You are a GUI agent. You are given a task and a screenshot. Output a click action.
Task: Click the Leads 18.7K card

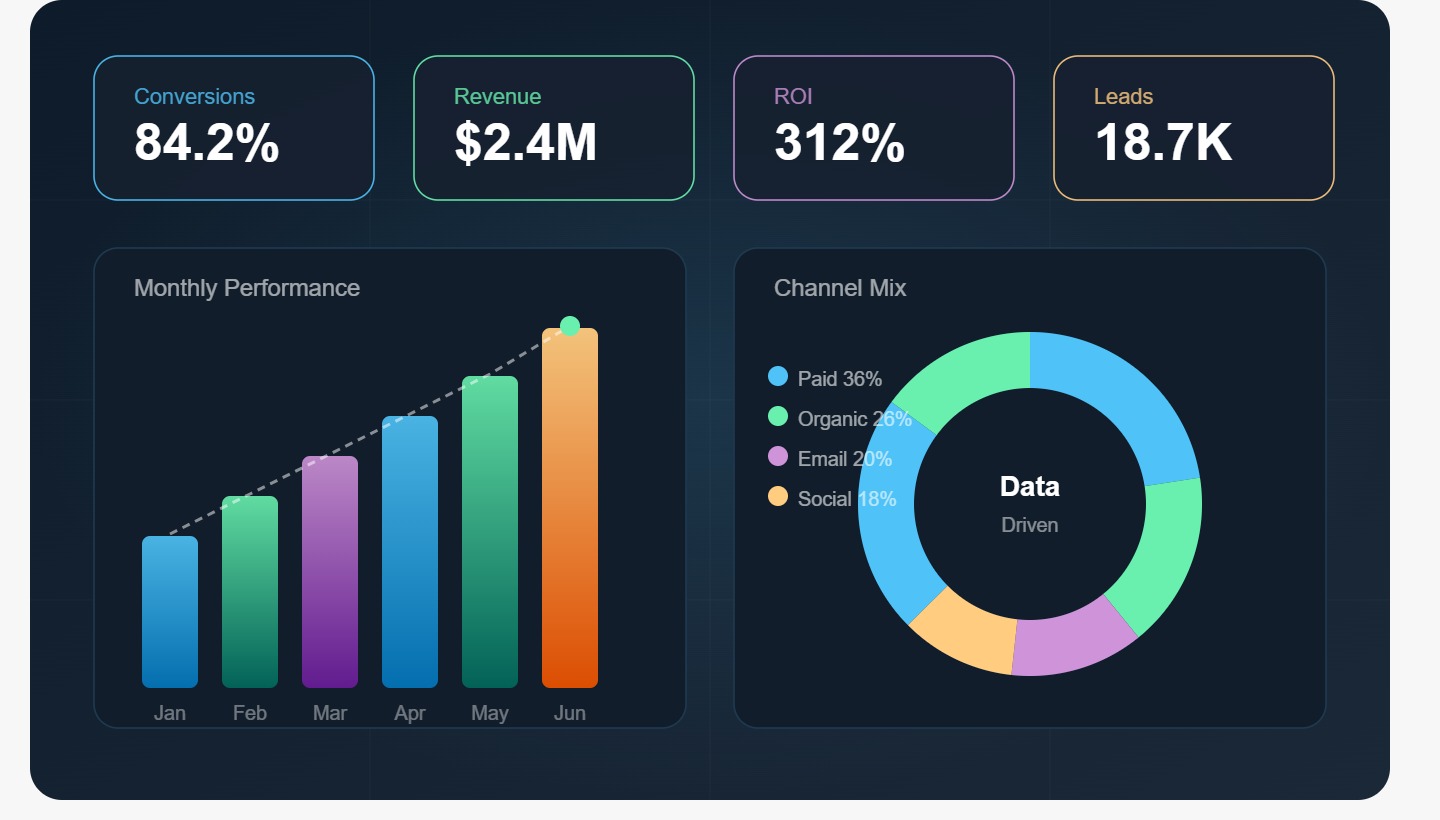pyautogui.click(x=1194, y=128)
